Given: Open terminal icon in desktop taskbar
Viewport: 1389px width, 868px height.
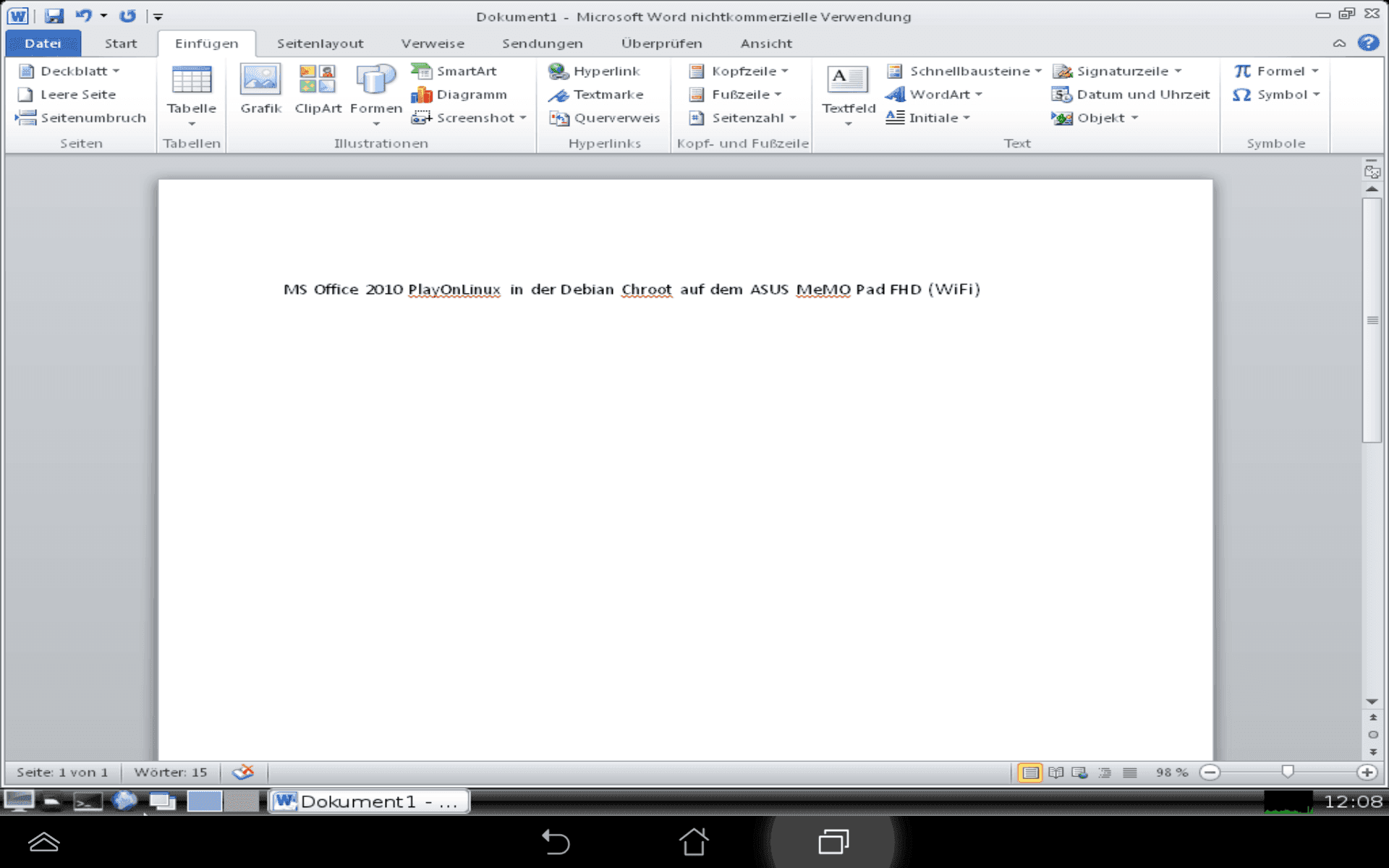Looking at the screenshot, I should click(88, 801).
